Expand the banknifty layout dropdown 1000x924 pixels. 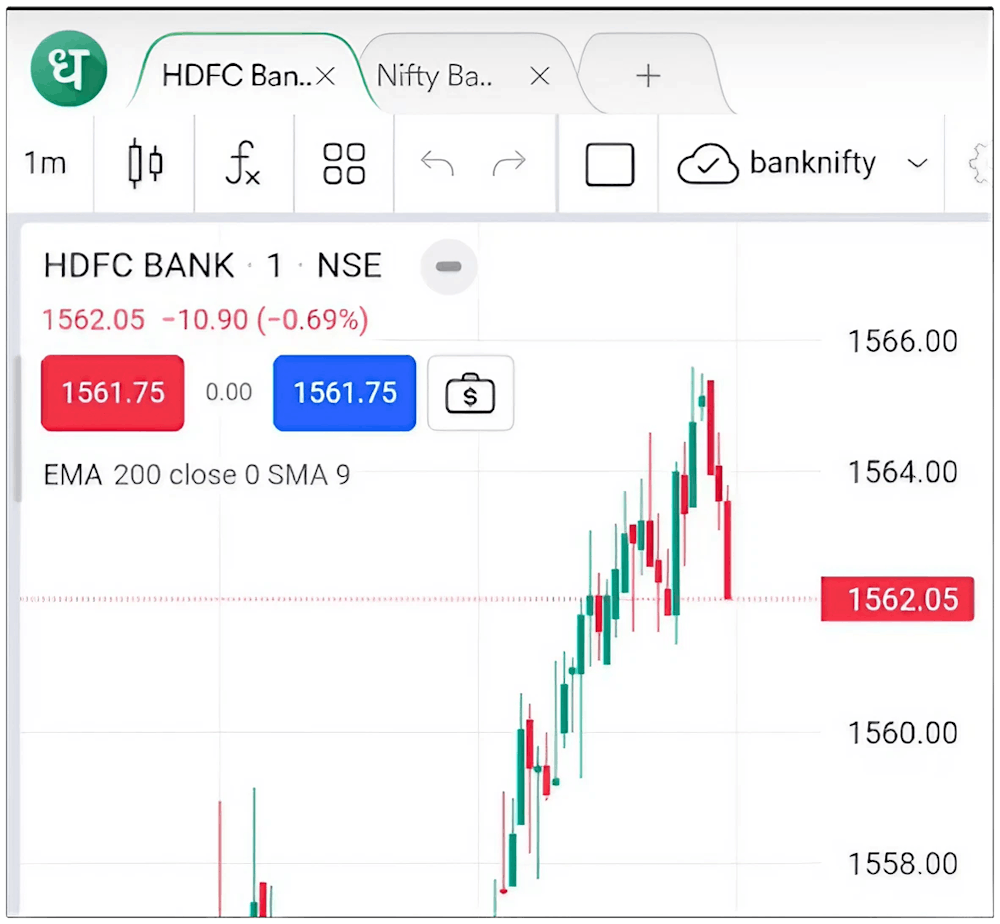coord(918,163)
